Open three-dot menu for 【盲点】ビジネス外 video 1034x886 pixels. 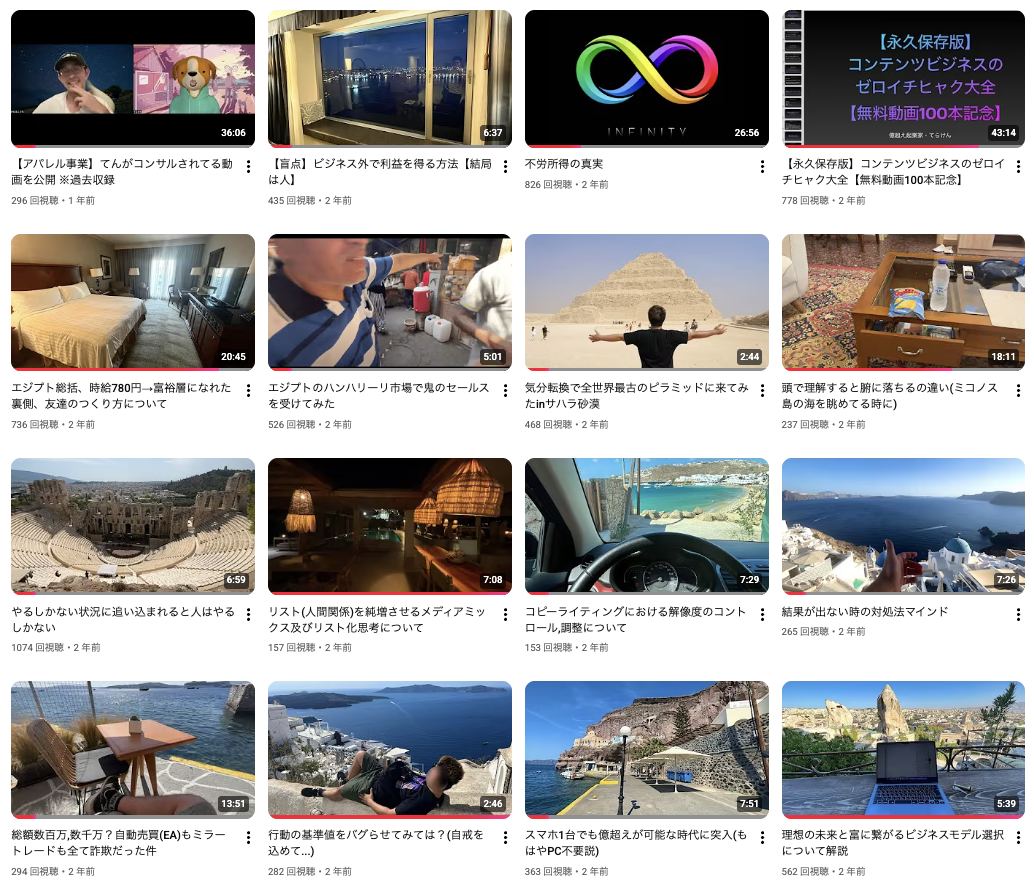pyautogui.click(x=505, y=167)
